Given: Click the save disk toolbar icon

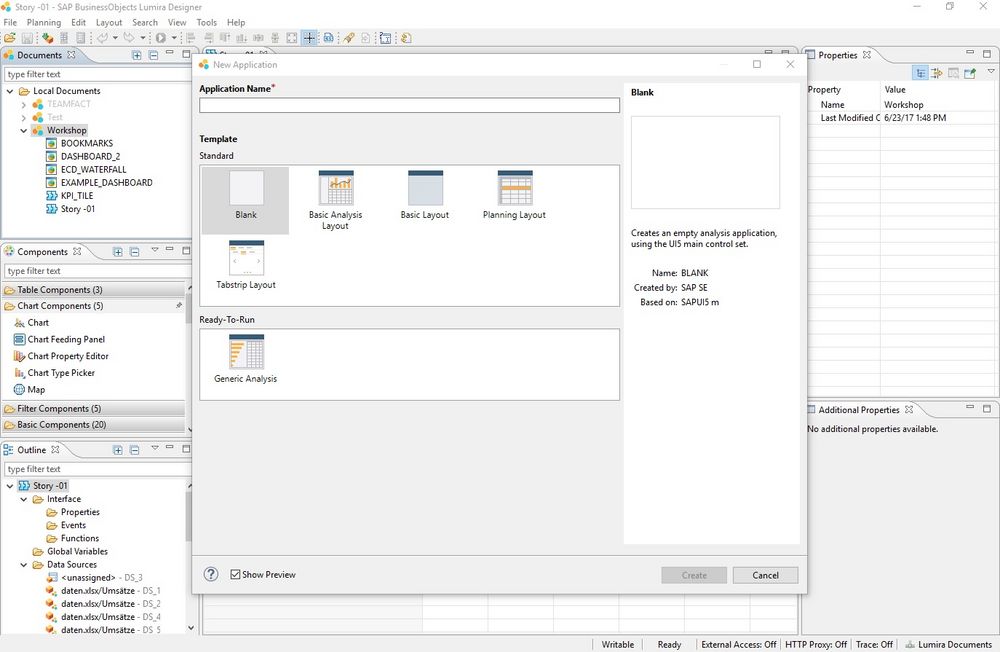Looking at the screenshot, I should coord(27,38).
